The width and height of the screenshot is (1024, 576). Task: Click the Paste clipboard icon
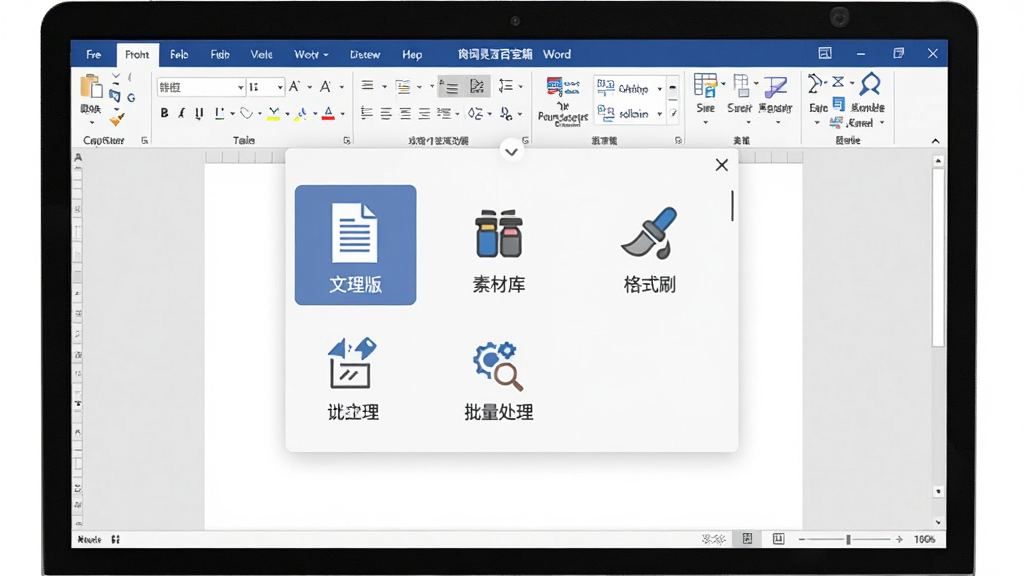[91, 88]
